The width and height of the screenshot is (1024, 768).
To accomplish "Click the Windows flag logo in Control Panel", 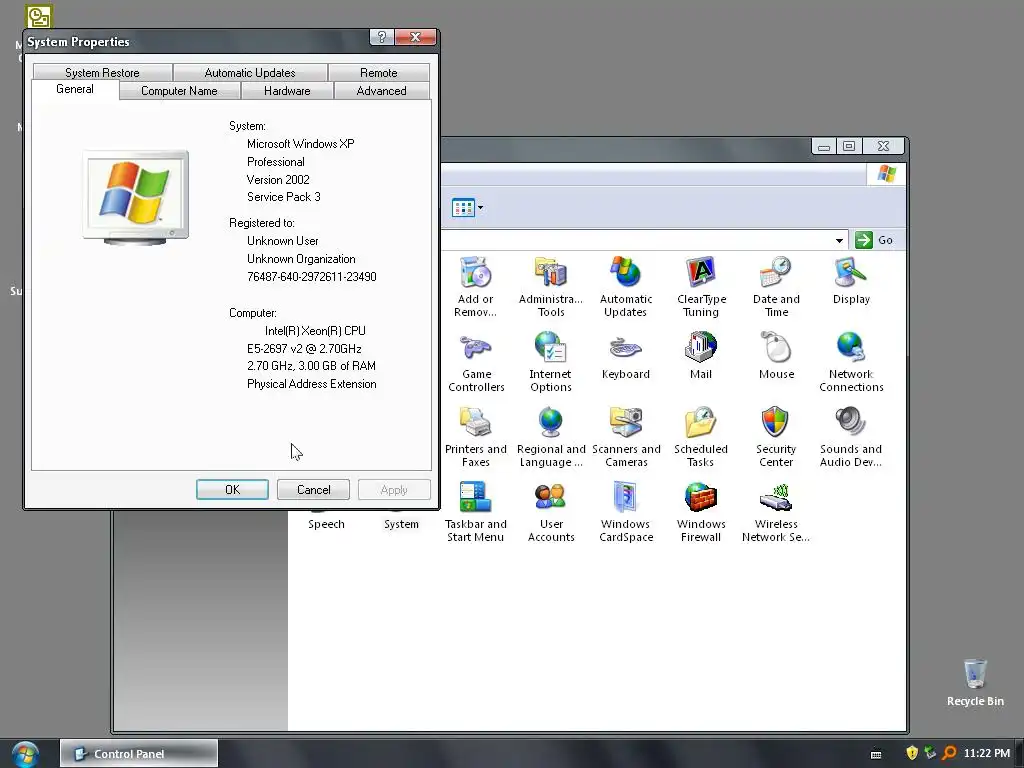I will point(886,174).
